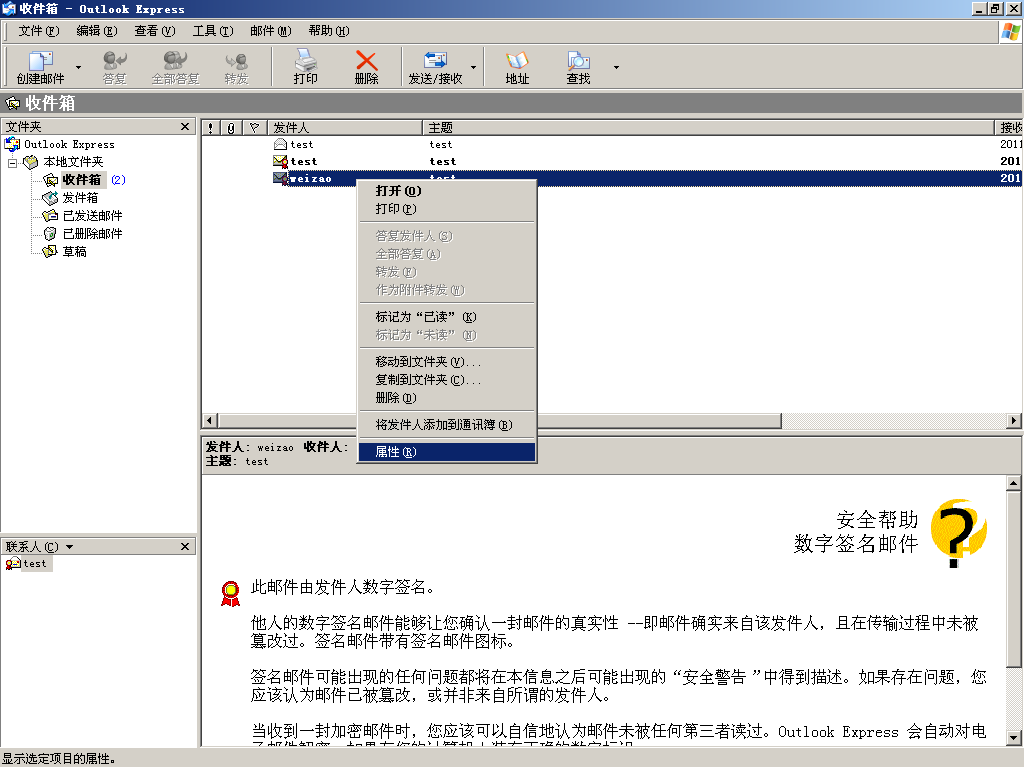
Task: Click the Reply All (全部答复) toolbar icon
Action: click(x=175, y=67)
